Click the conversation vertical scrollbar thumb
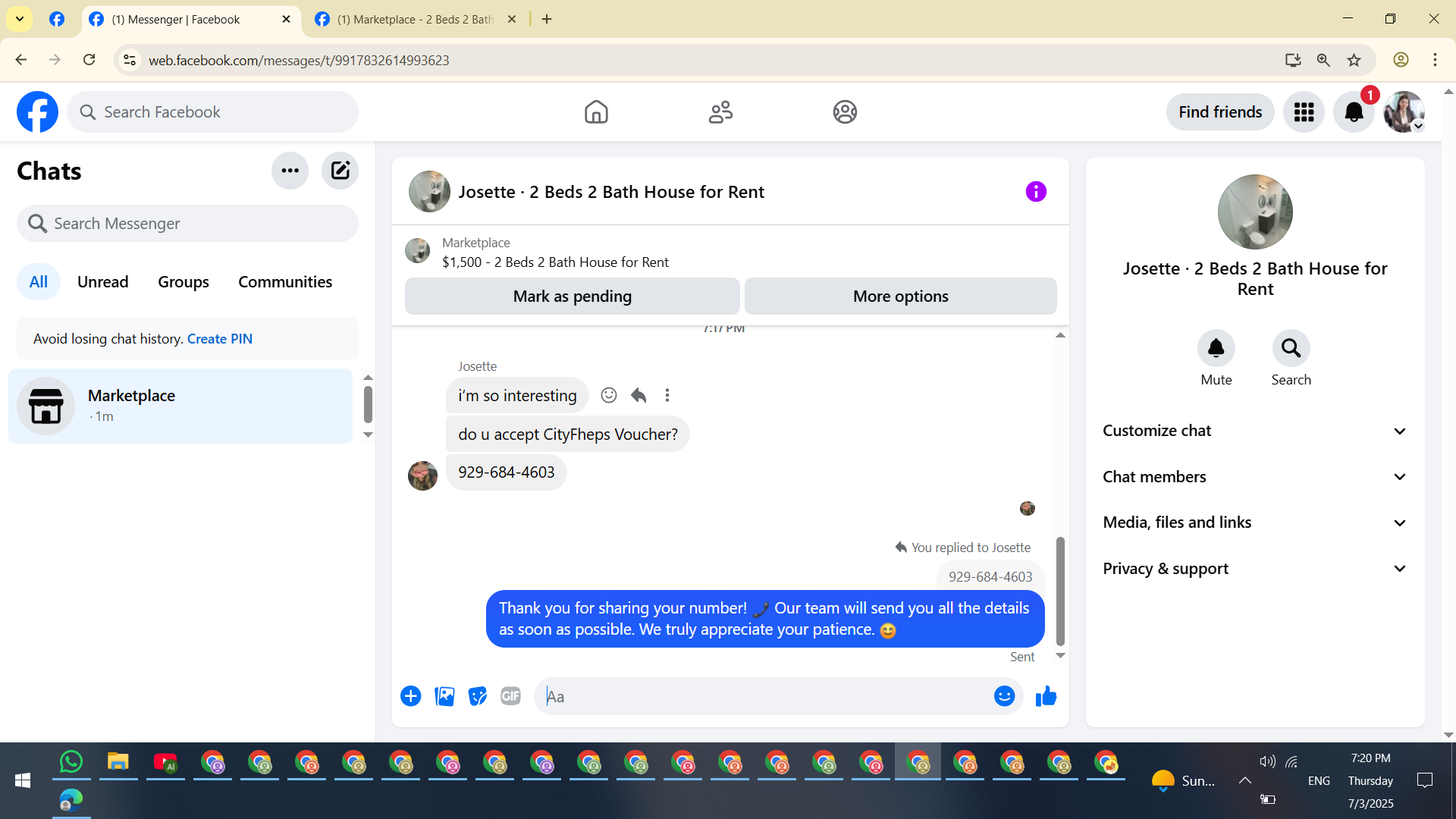The width and height of the screenshot is (1456, 819). (x=1060, y=591)
